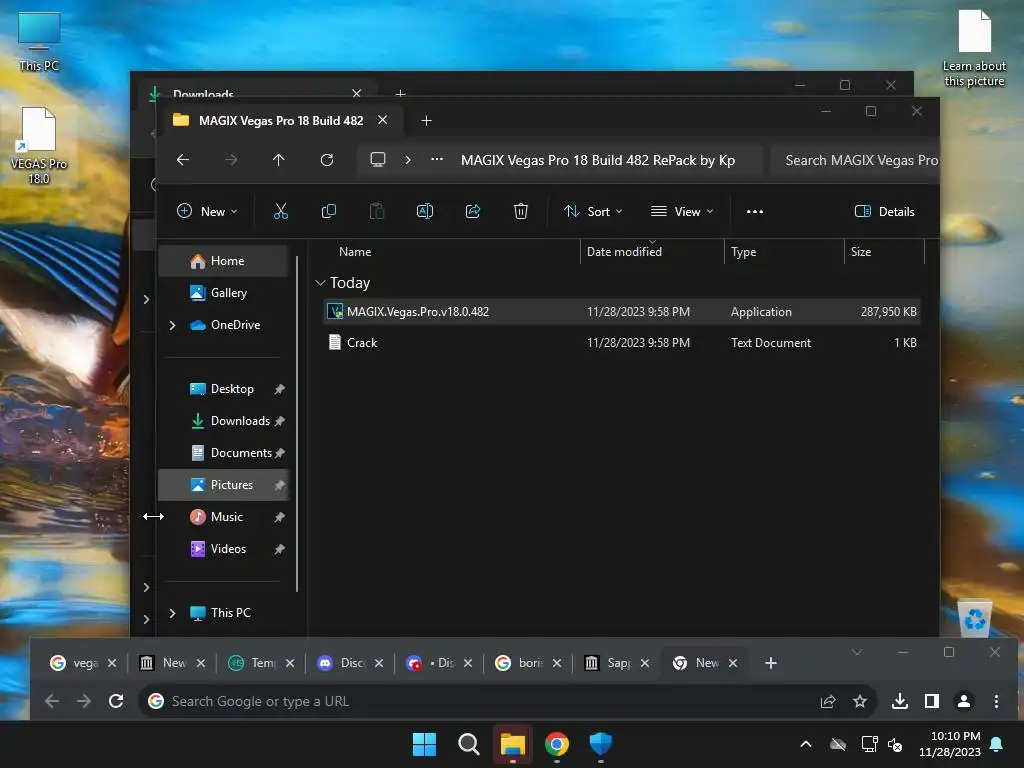Refresh the Explorer folder view
Screen dimensions: 1024x768
(327, 160)
